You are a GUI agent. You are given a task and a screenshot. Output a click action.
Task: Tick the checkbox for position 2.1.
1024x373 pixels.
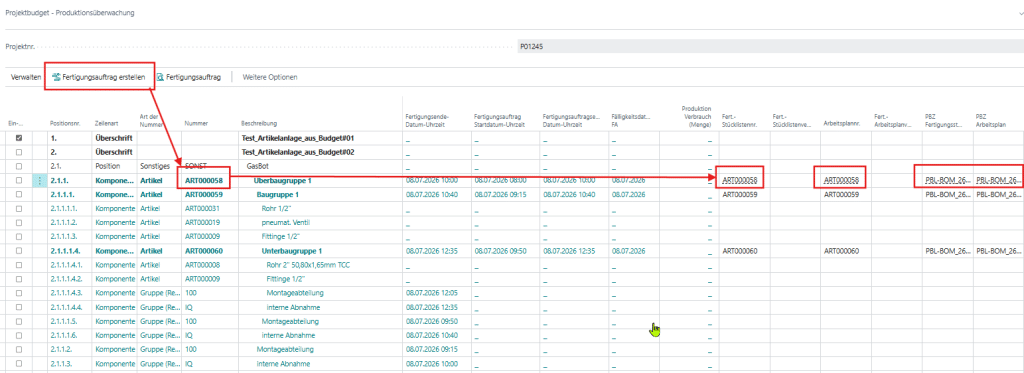point(19,167)
